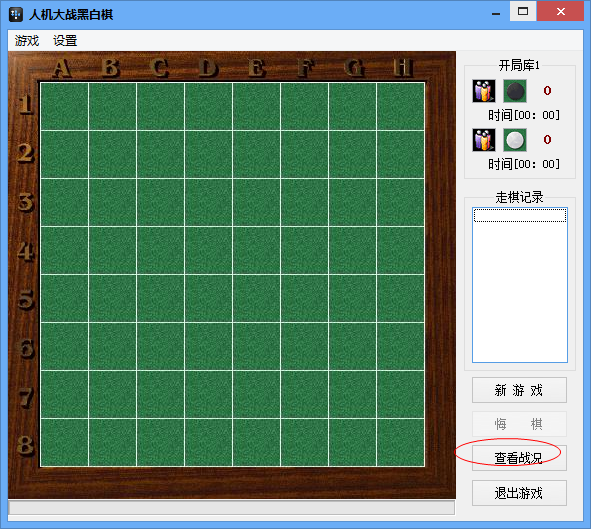Open the 设置 menu
This screenshot has width=591, height=529.
coord(65,40)
